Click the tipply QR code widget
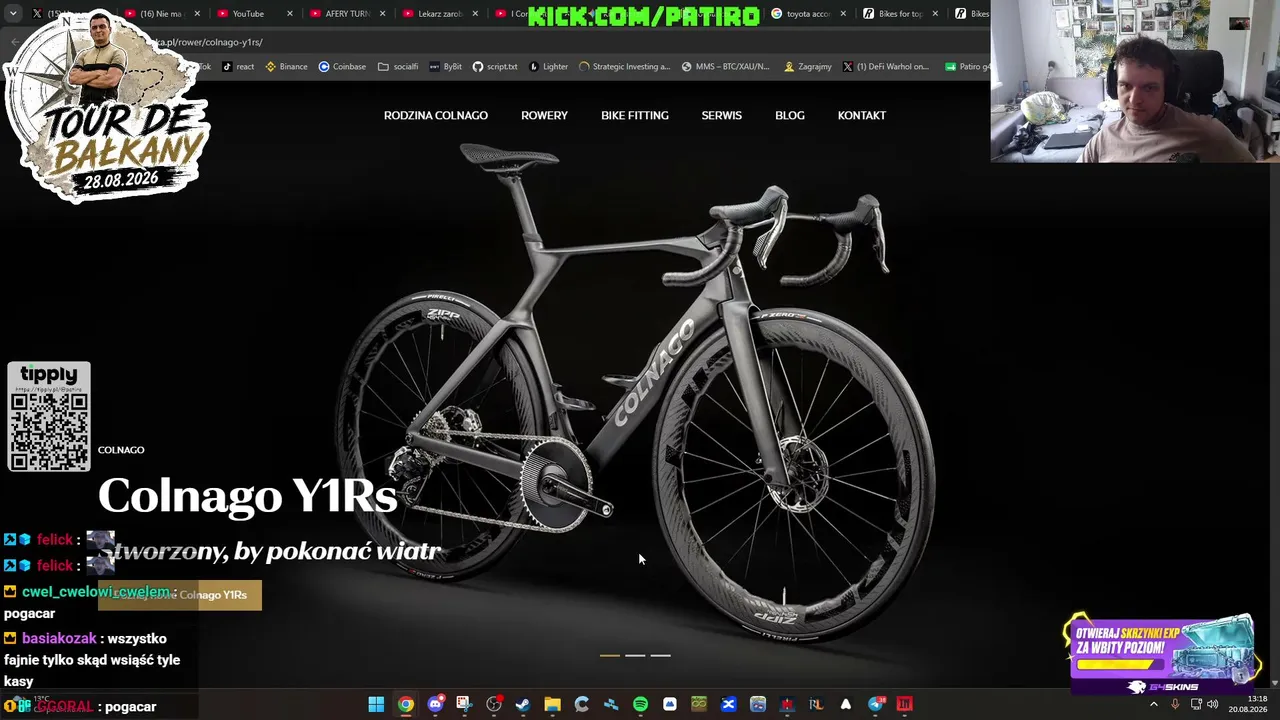This screenshot has height=720, width=1280. tap(49, 417)
